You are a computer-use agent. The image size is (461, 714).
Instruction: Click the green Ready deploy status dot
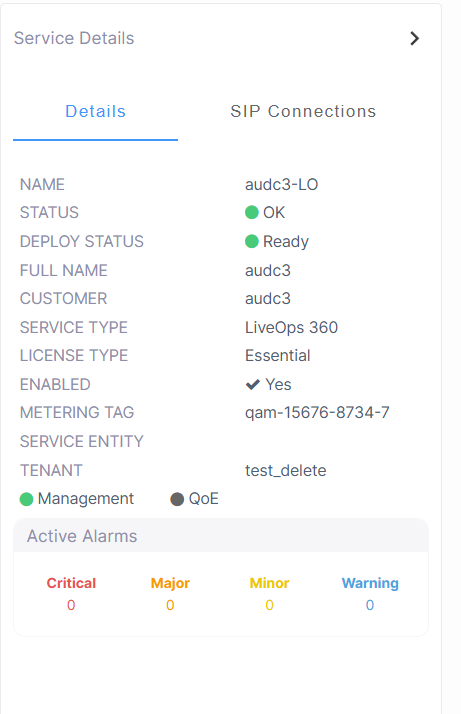[251, 241]
